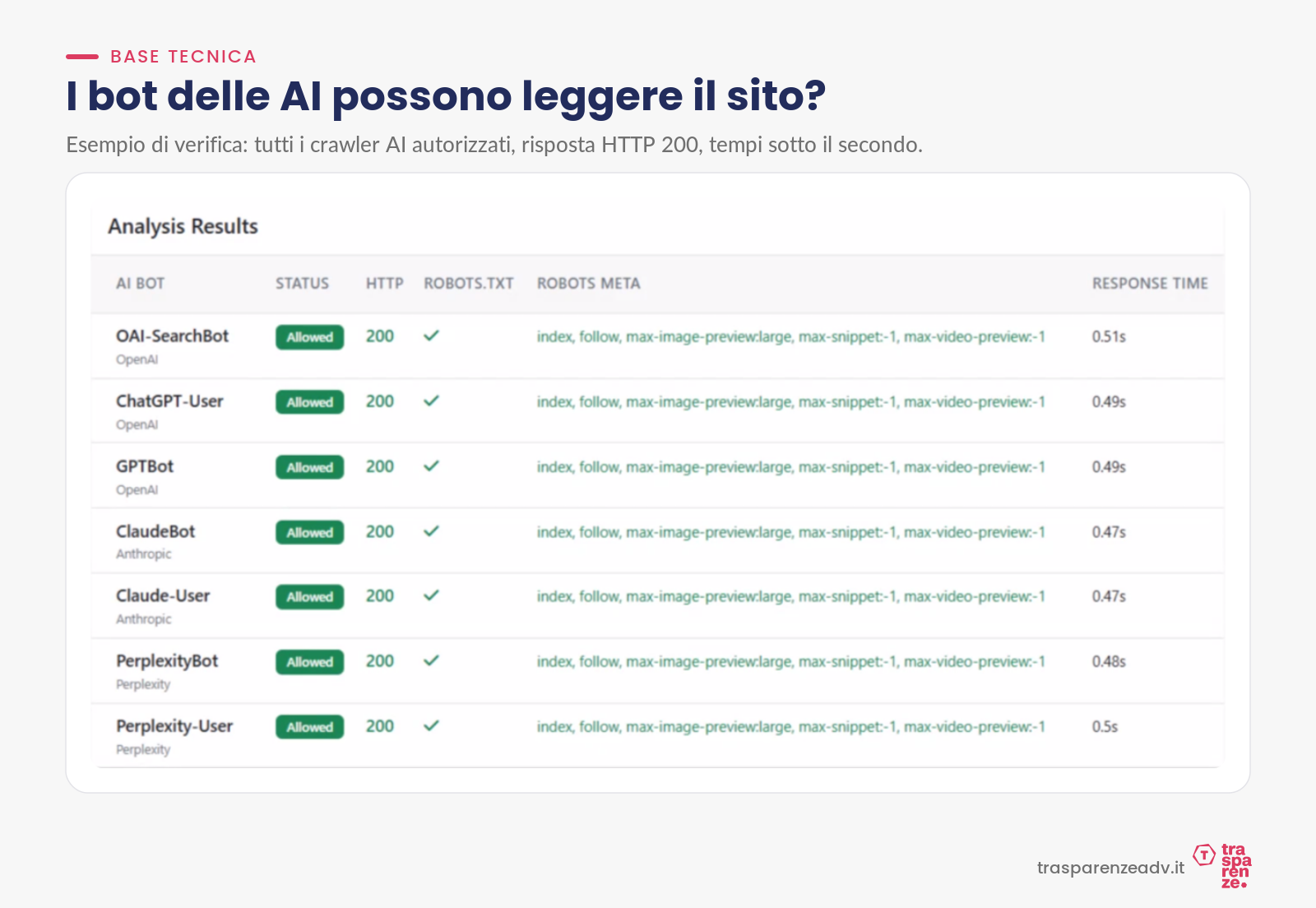This screenshot has width=1316, height=908.
Task: Click the robots.txt checkmark in Perplexity-User row
Action: point(431,725)
